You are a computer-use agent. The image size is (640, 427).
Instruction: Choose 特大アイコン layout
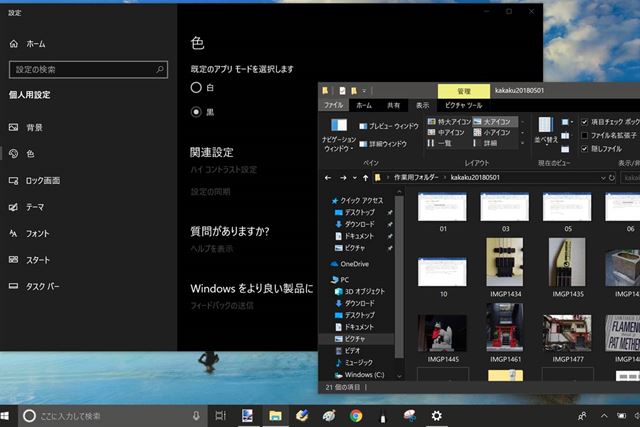click(x=449, y=122)
